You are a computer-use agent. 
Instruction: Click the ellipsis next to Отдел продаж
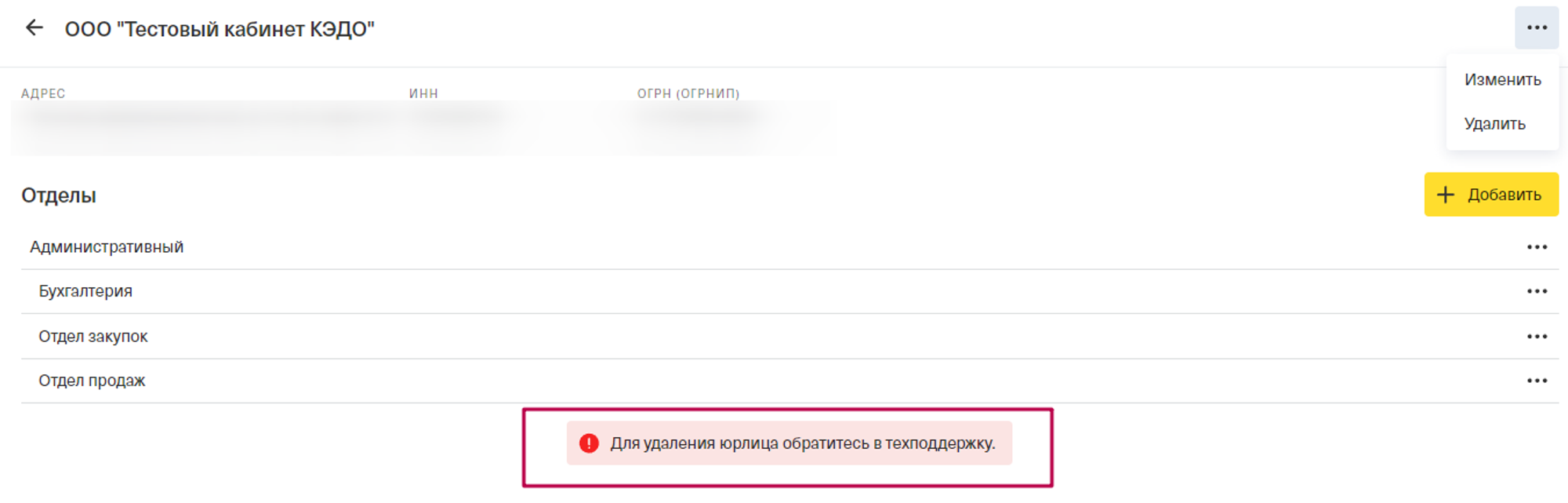(x=1536, y=381)
